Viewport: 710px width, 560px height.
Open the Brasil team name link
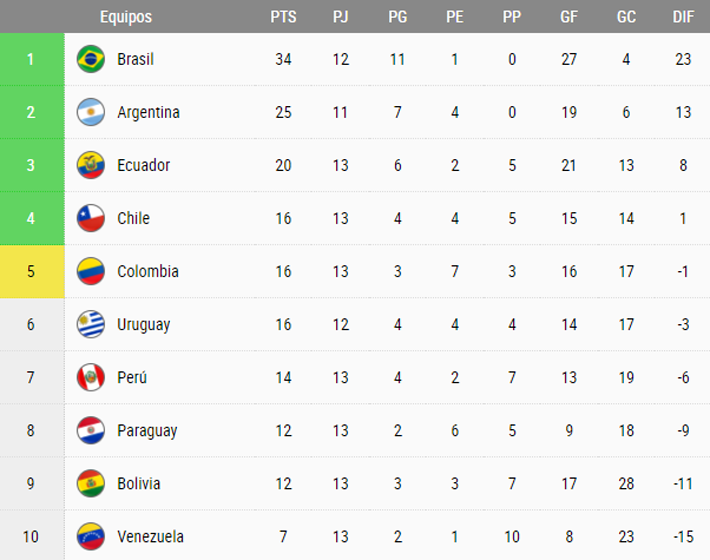click(x=135, y=59)
